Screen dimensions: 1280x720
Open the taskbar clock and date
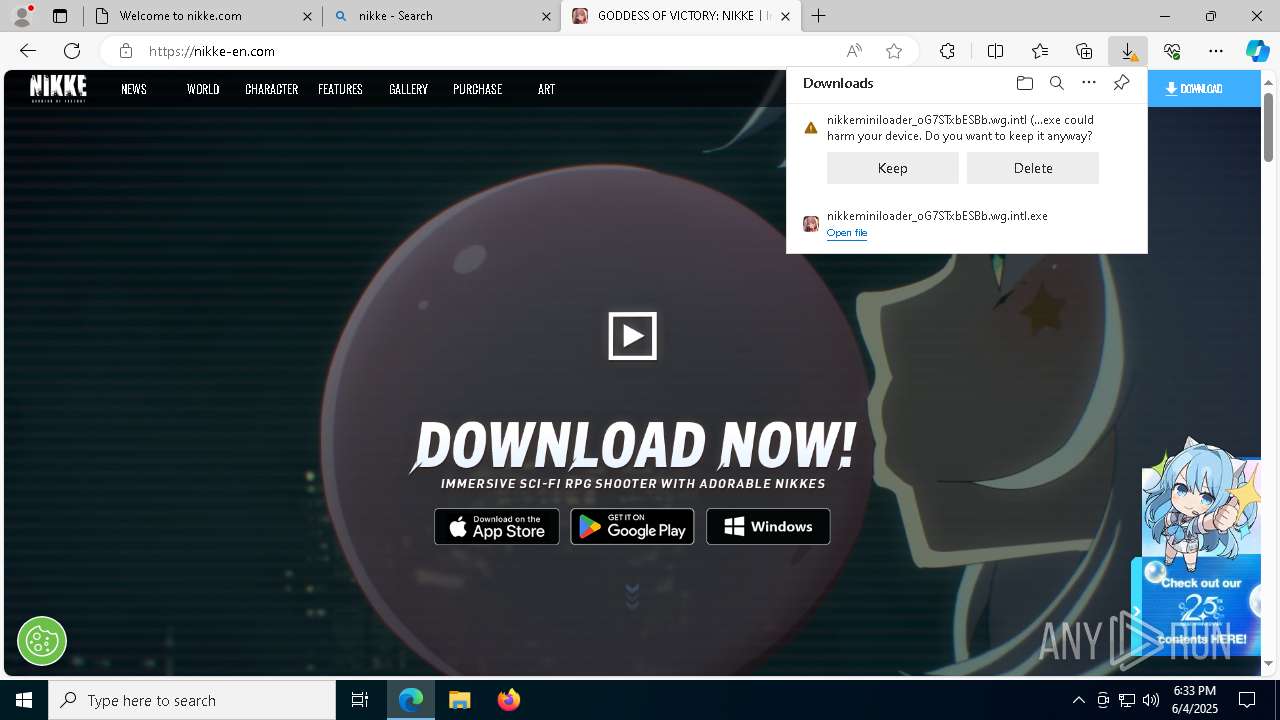[x=1195, y=700]
